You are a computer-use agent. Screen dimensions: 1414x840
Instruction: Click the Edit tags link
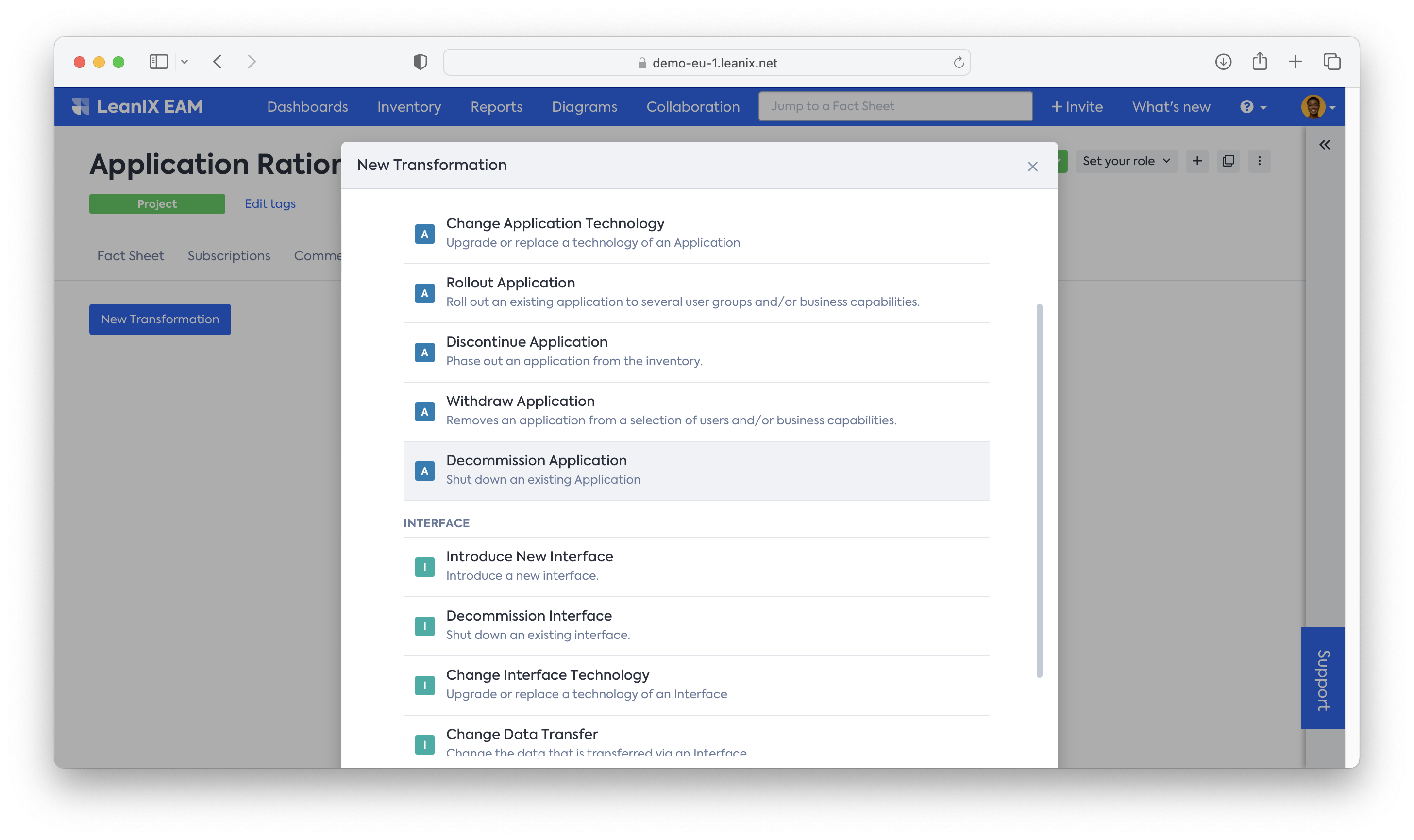pos(270,204)
